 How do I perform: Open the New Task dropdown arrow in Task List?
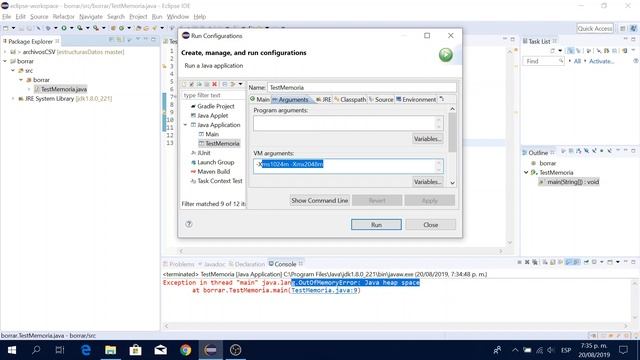click(x=560, y=51)
